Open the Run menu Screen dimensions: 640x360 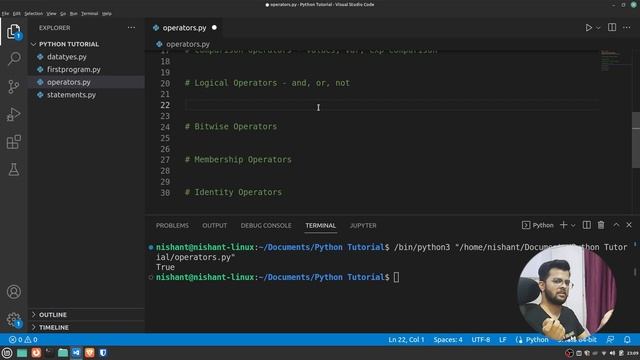(x=73, y=13)
